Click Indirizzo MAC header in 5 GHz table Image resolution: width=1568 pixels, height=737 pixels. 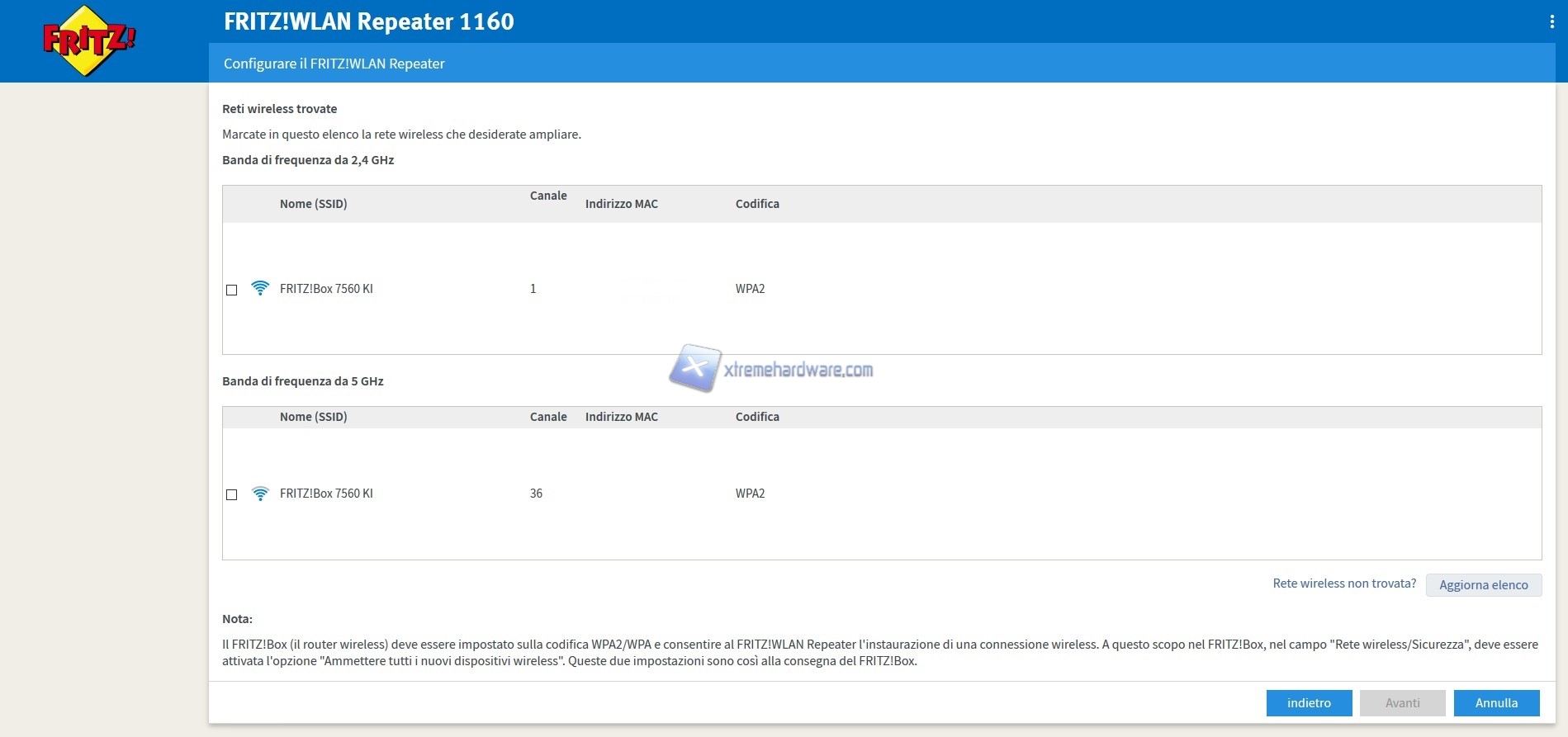coord(621,417)
